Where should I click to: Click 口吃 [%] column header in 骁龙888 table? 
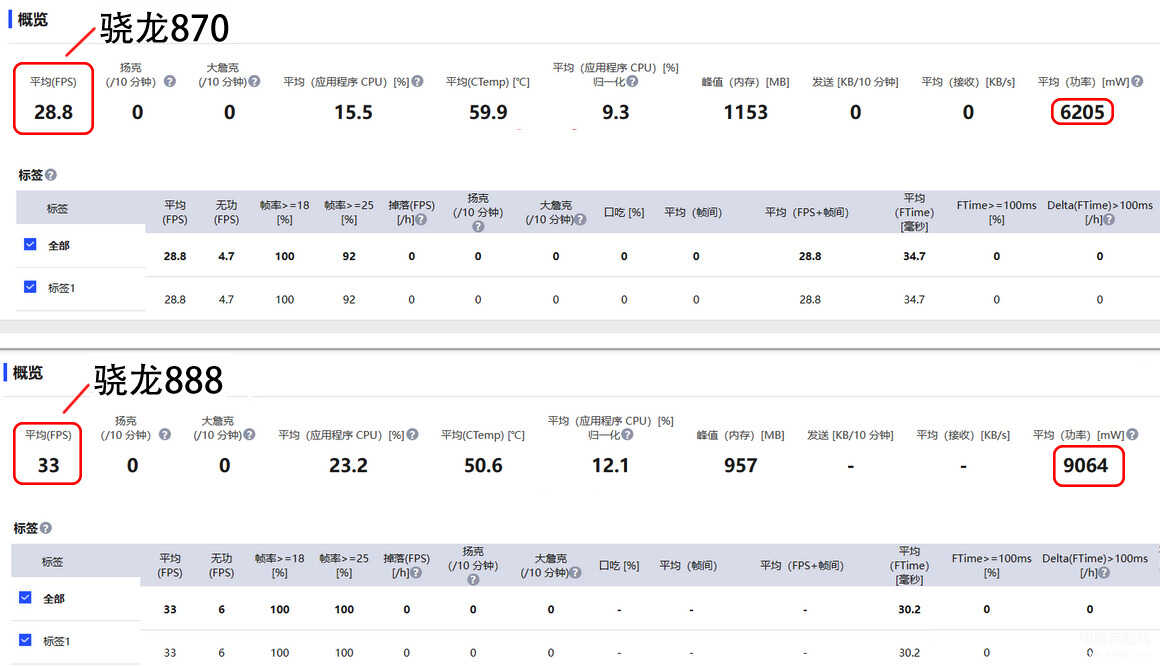coord(618,566)
